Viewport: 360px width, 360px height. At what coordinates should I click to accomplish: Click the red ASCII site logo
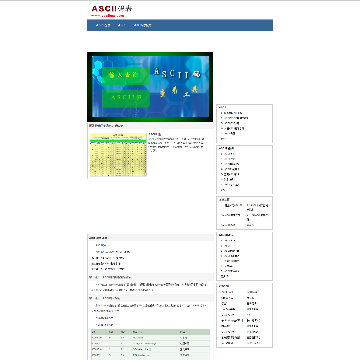(112, 10)
